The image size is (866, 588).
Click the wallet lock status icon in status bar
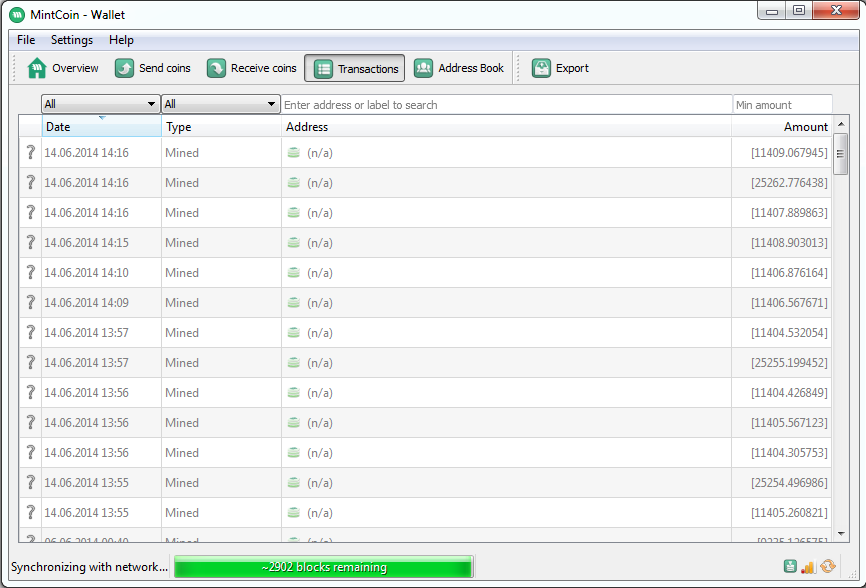[790, 566]
